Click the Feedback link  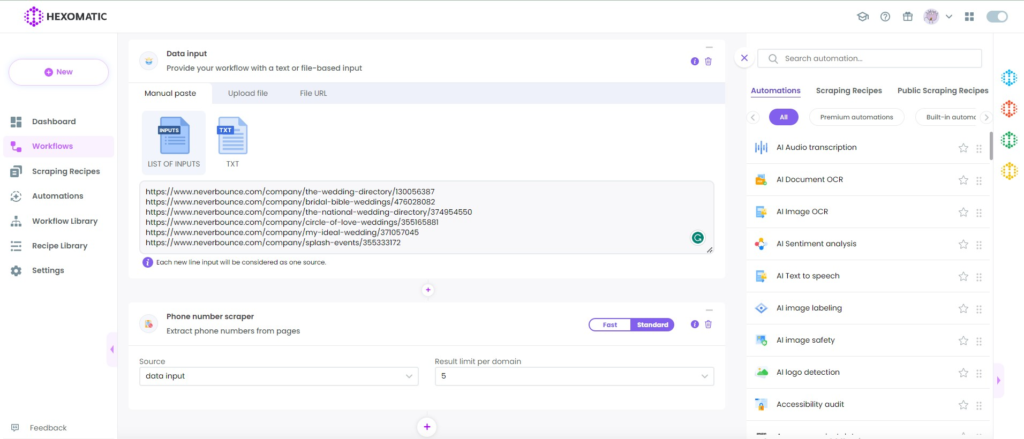click(x=39, y=428)
